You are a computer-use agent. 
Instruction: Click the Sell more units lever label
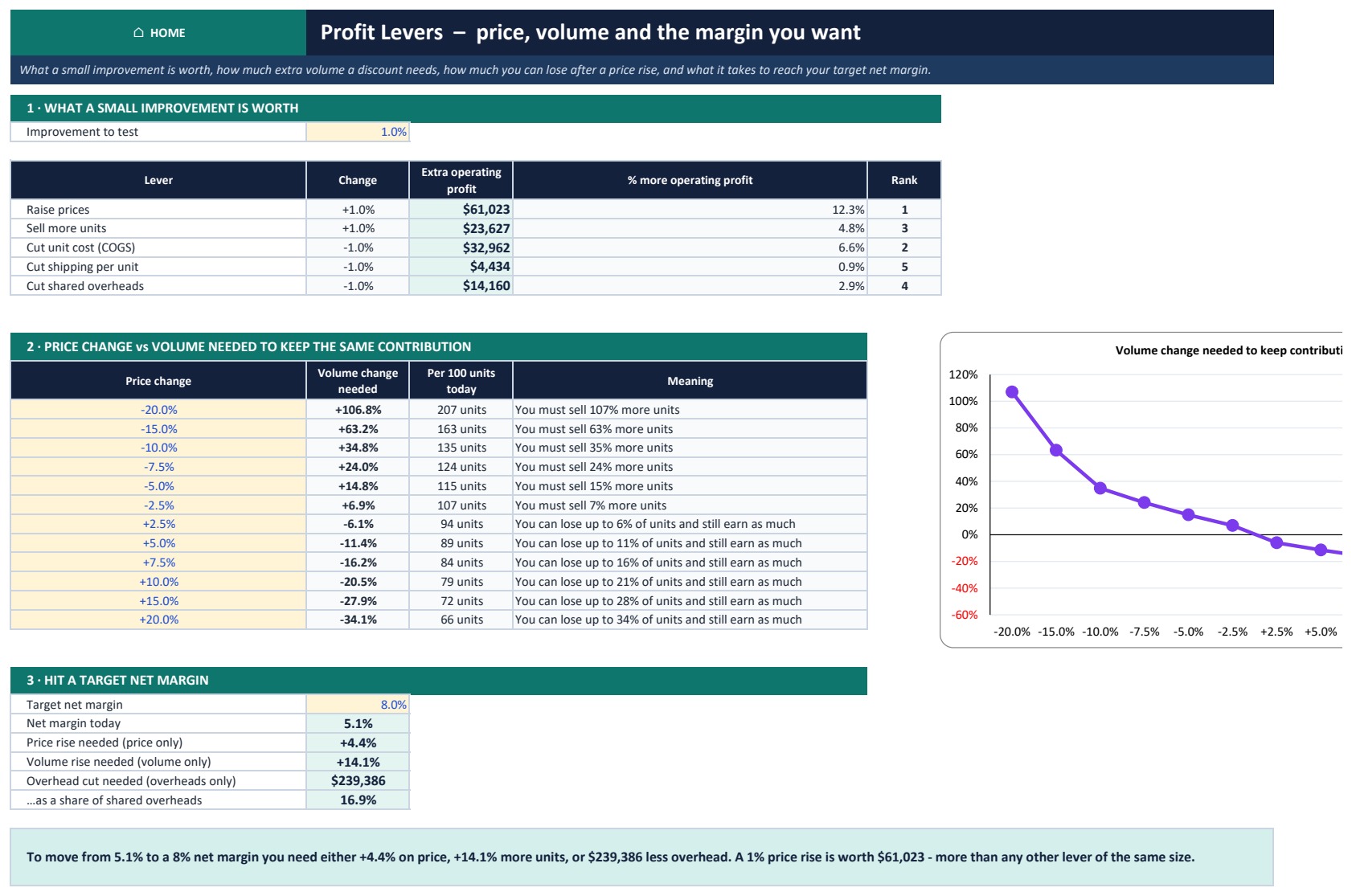[66, 228]
